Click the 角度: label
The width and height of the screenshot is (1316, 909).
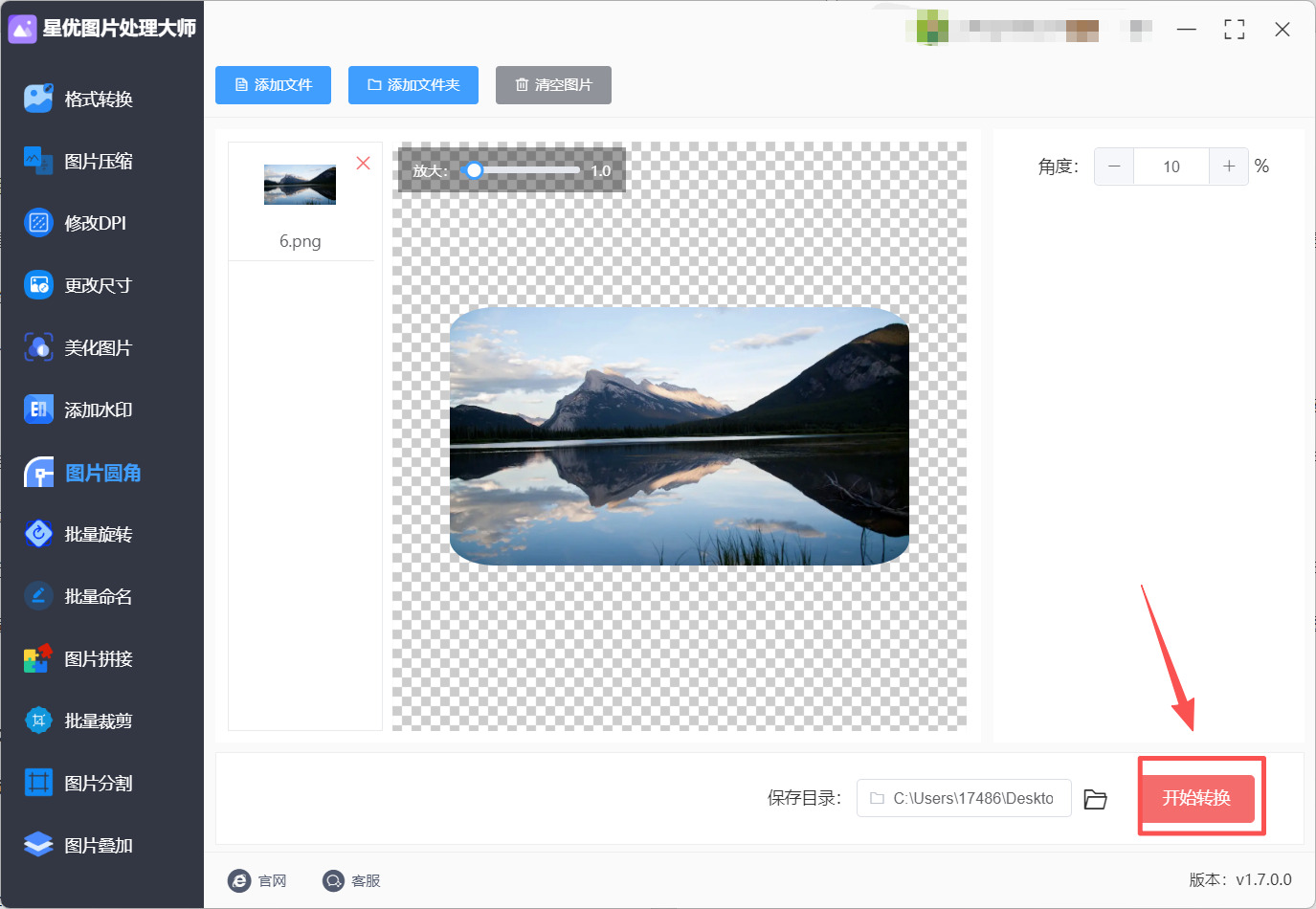(1059, 166)
